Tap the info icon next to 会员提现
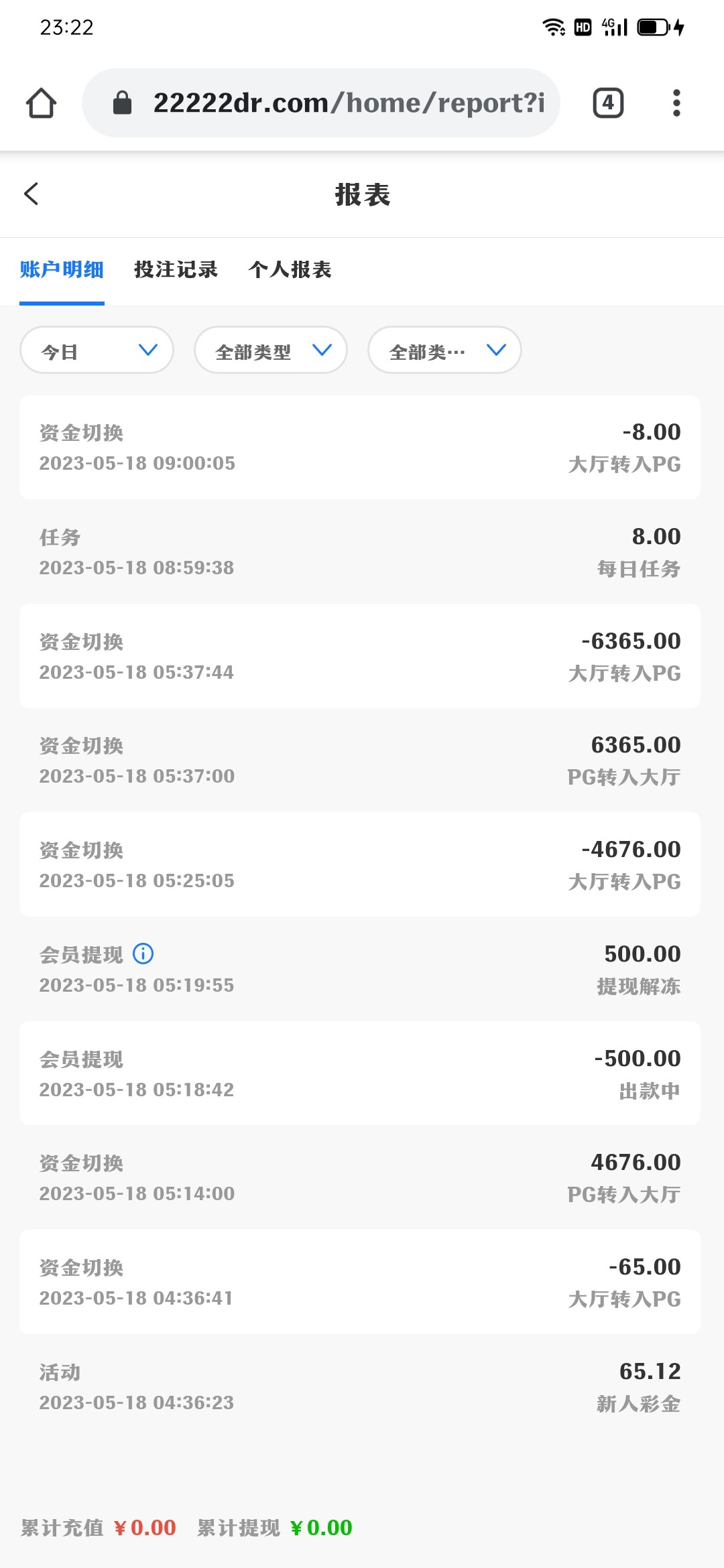This screenshot has width=724, height=1568. [x=143, y=954]
